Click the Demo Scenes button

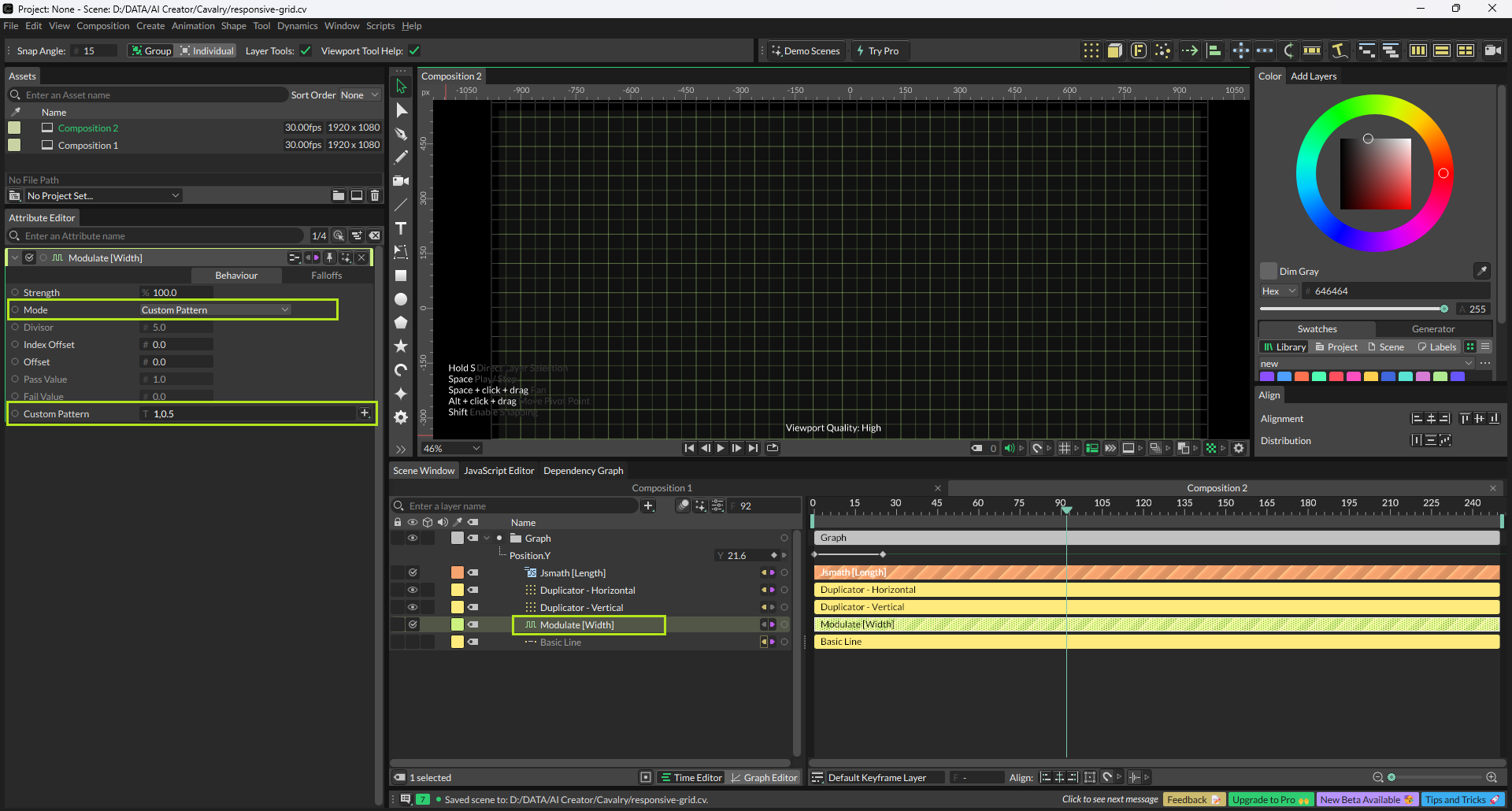(806, 51)
